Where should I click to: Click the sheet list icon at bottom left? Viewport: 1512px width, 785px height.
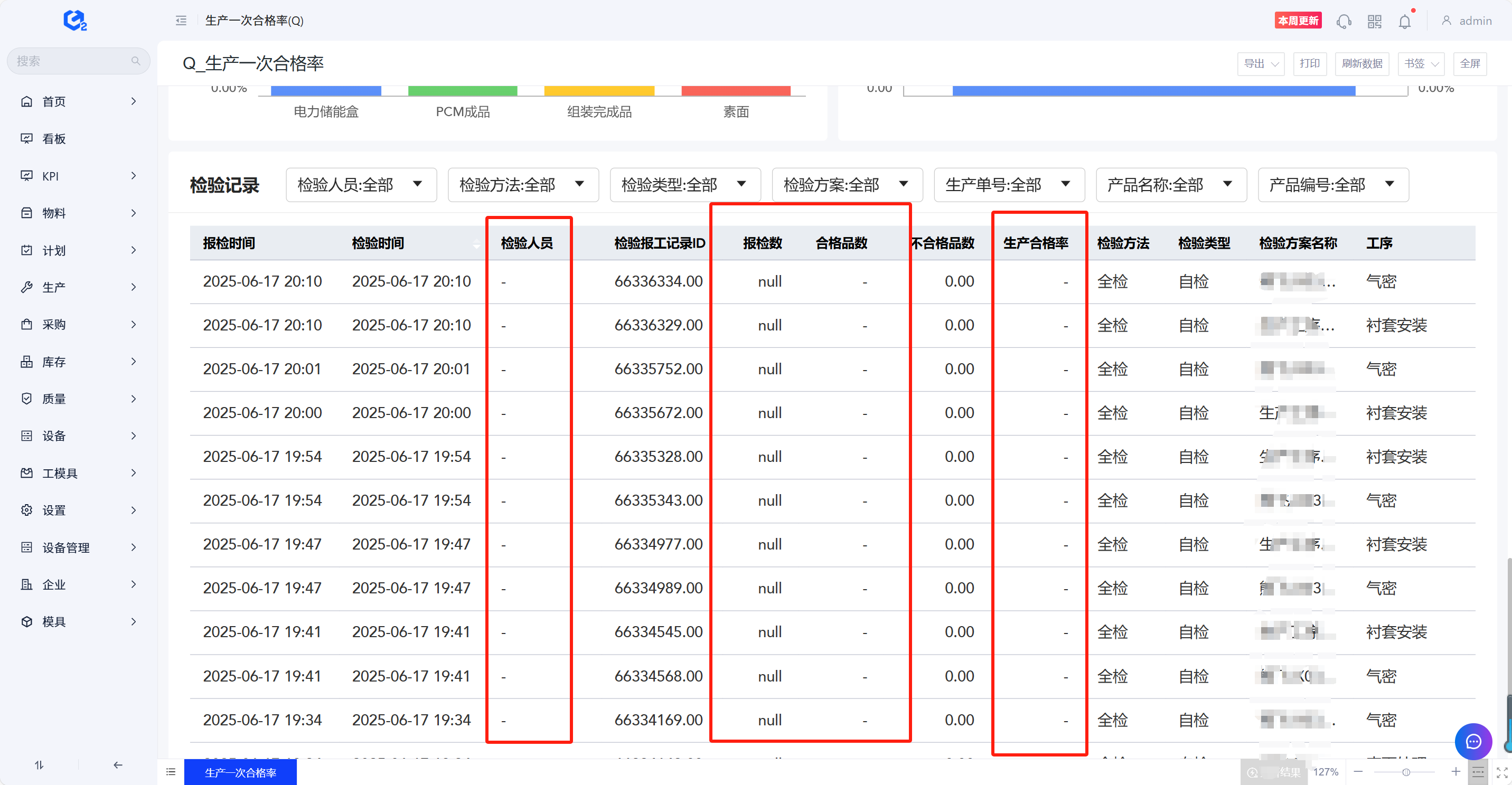pos(171,772)
